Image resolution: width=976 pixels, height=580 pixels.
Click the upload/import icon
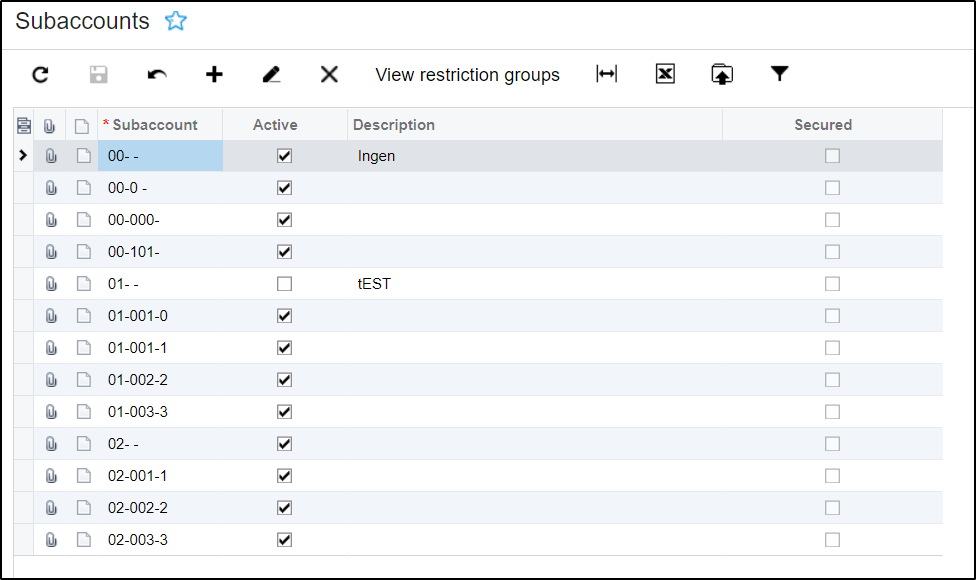click(x=722, y=75)
